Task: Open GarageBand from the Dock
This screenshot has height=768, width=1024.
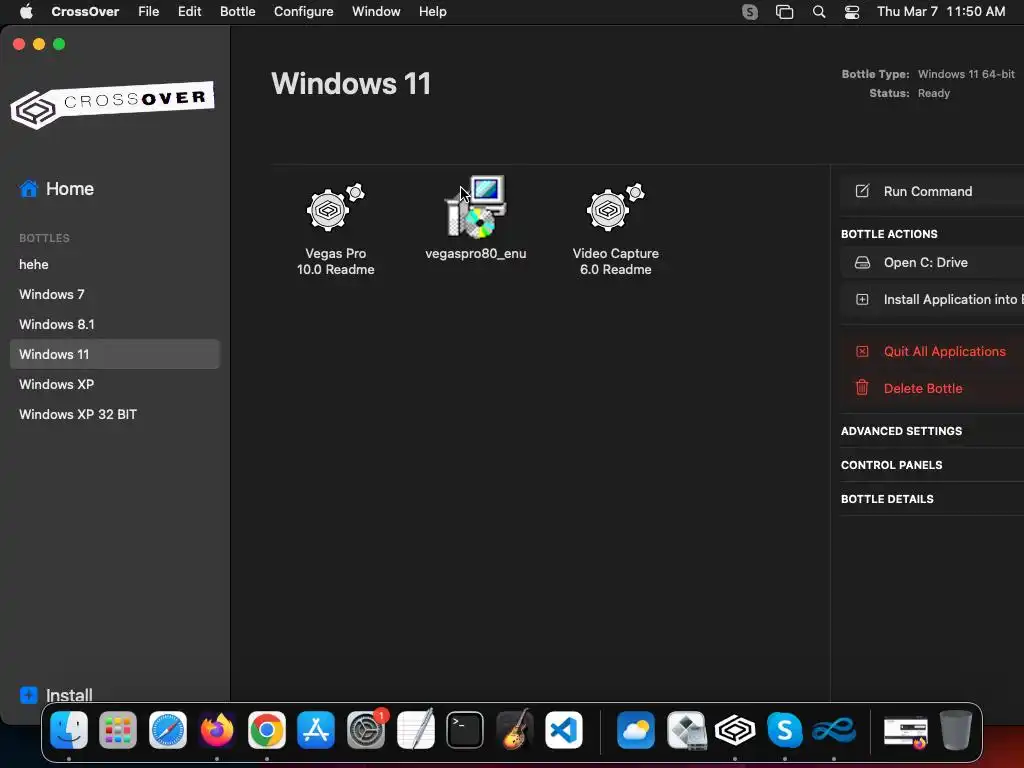Action: coord(515,730)
